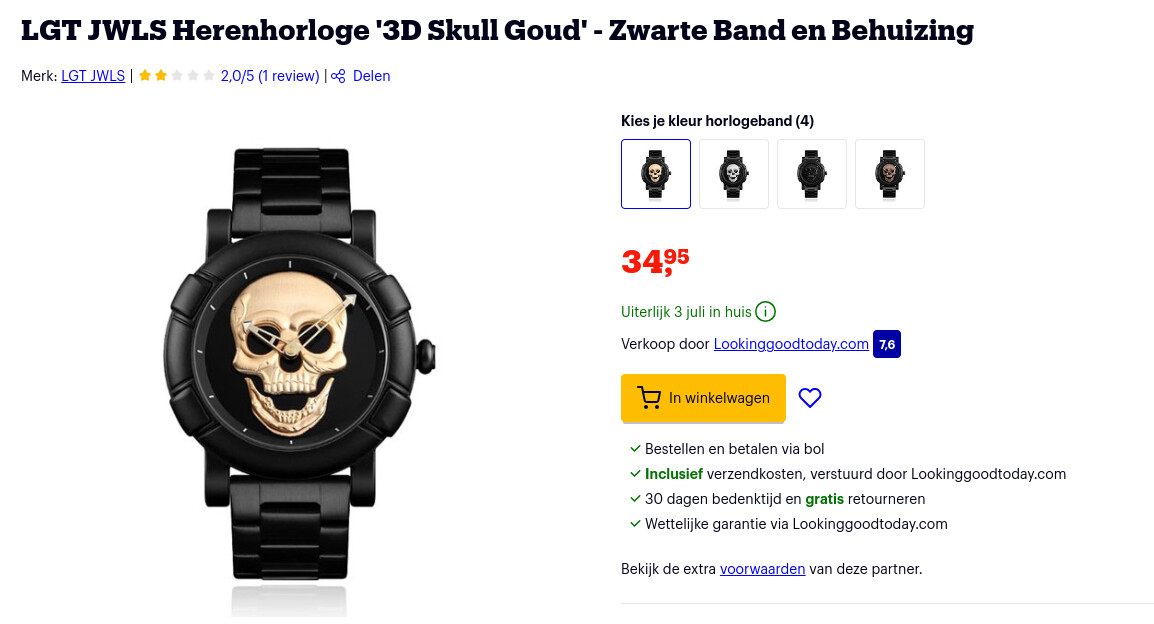This screenshot has height=624, width=1154.
Task: Click the 7,6 seller rating badge
Action: [887, 344]
